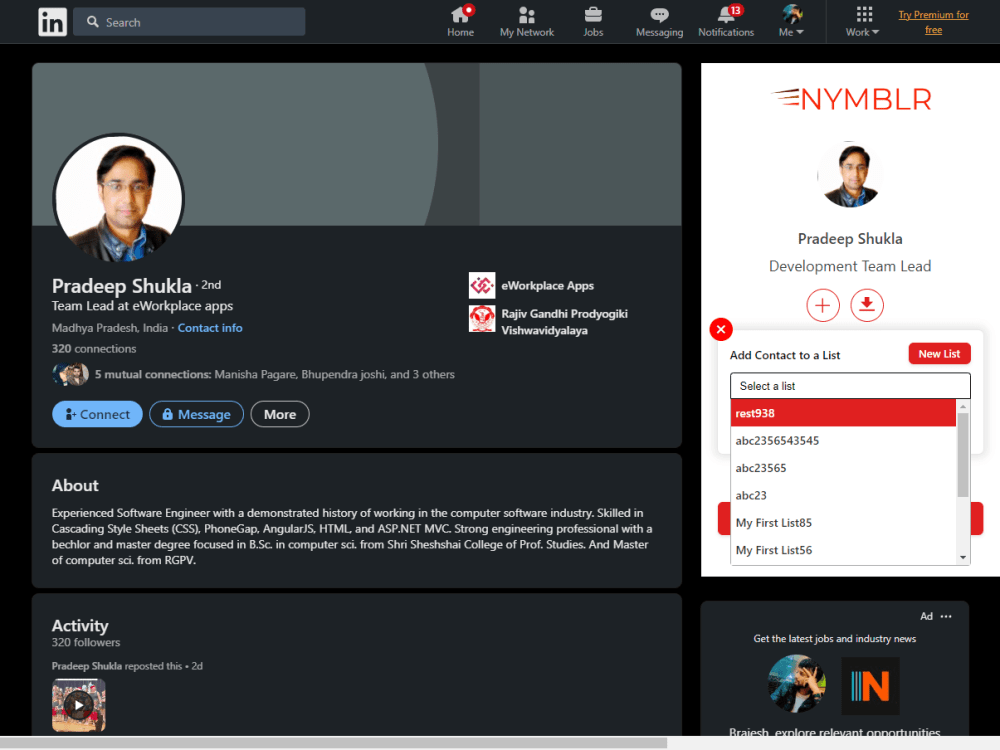1000x750 pixels.
Task: Open eWorkplace Apps company link
Action: pyautogui.click(x=547, y=286)
